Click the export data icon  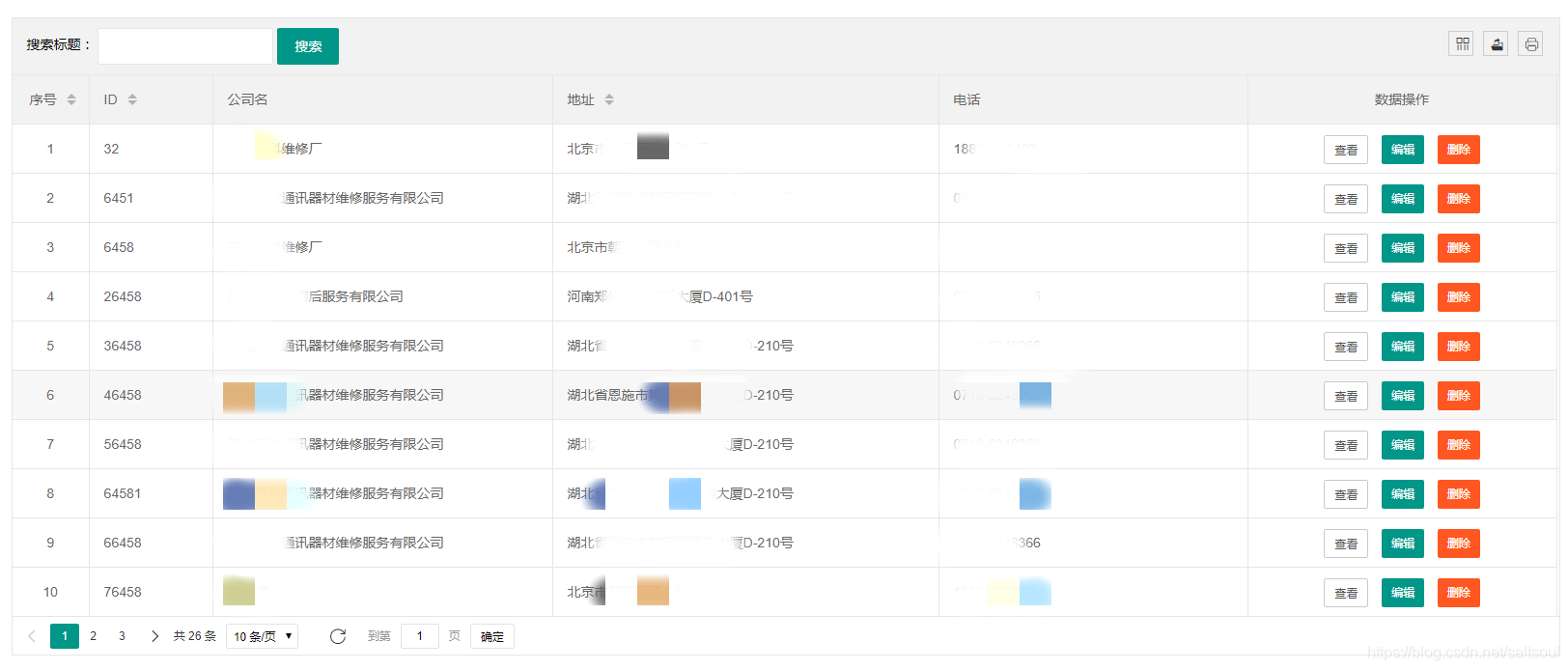[x=1496, y=43]
